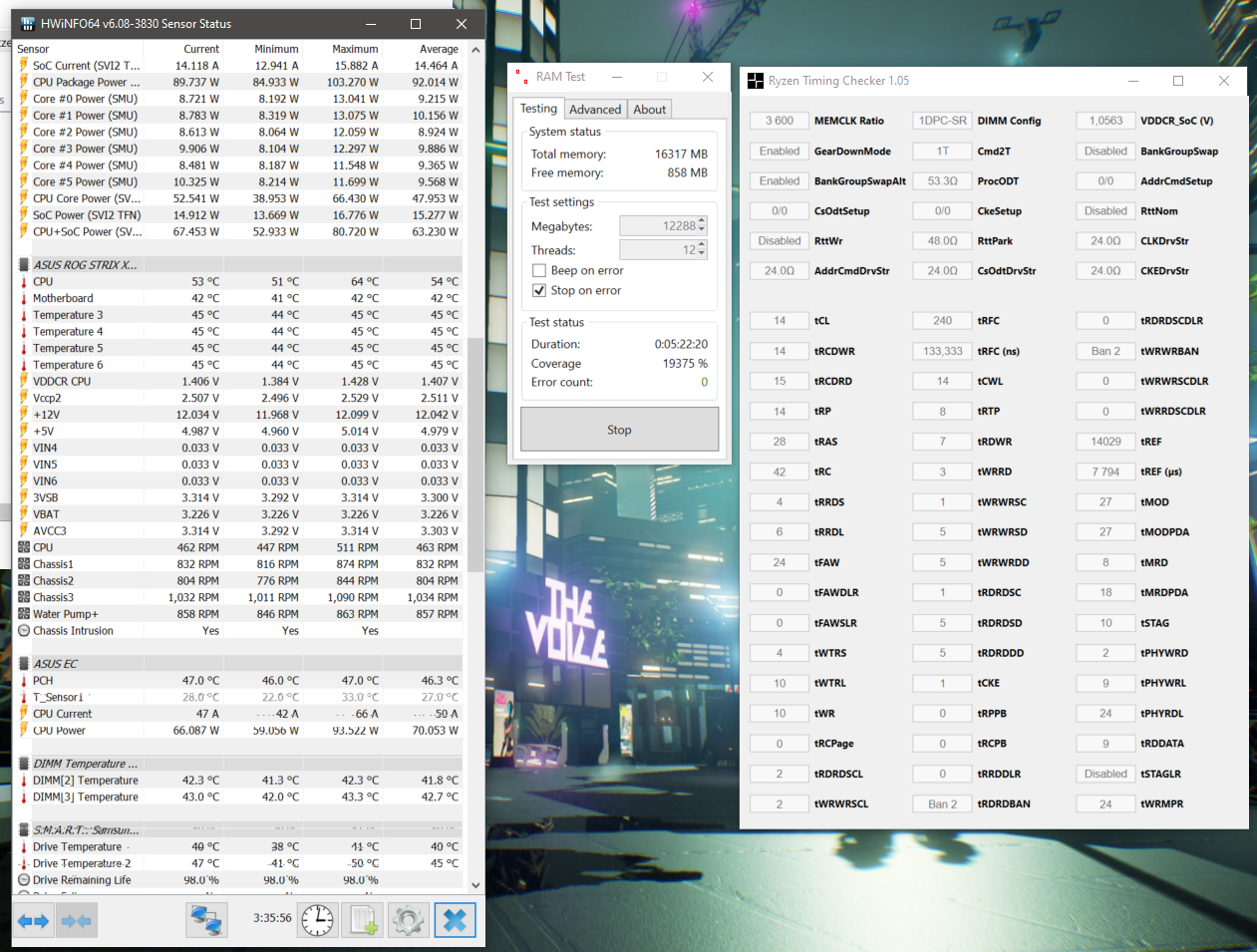The width and height of the screenshot is (1257, 952).
Task: Click the lightning icon beside Core #5 Power
Action: [x=24, y=182]
